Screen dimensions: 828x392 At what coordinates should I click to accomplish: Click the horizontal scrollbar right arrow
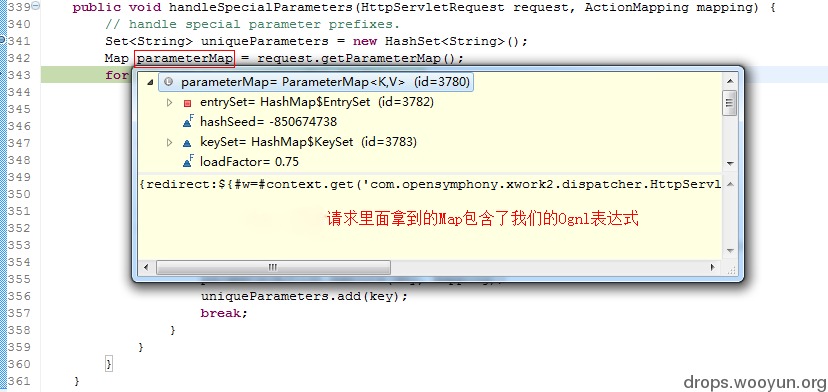(x=712, y=267)
